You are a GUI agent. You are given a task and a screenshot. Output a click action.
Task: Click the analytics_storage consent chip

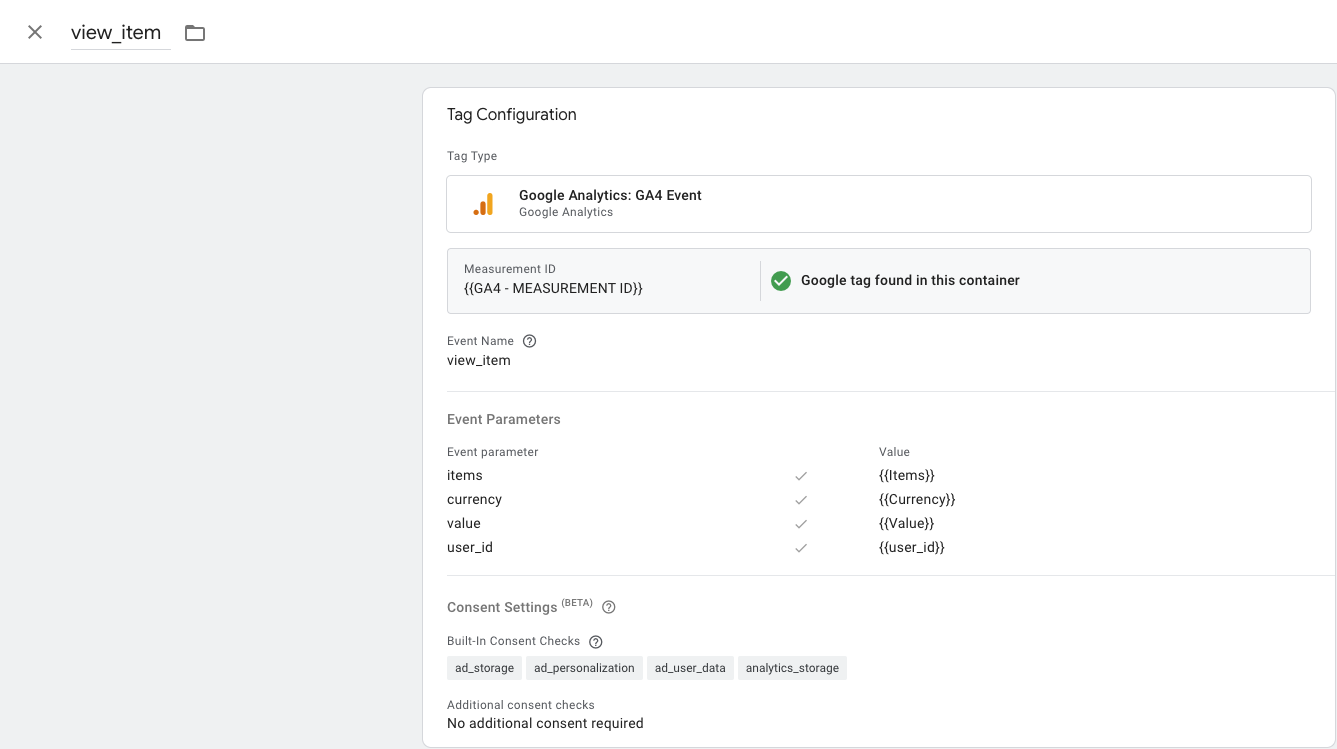coord(792,668)
